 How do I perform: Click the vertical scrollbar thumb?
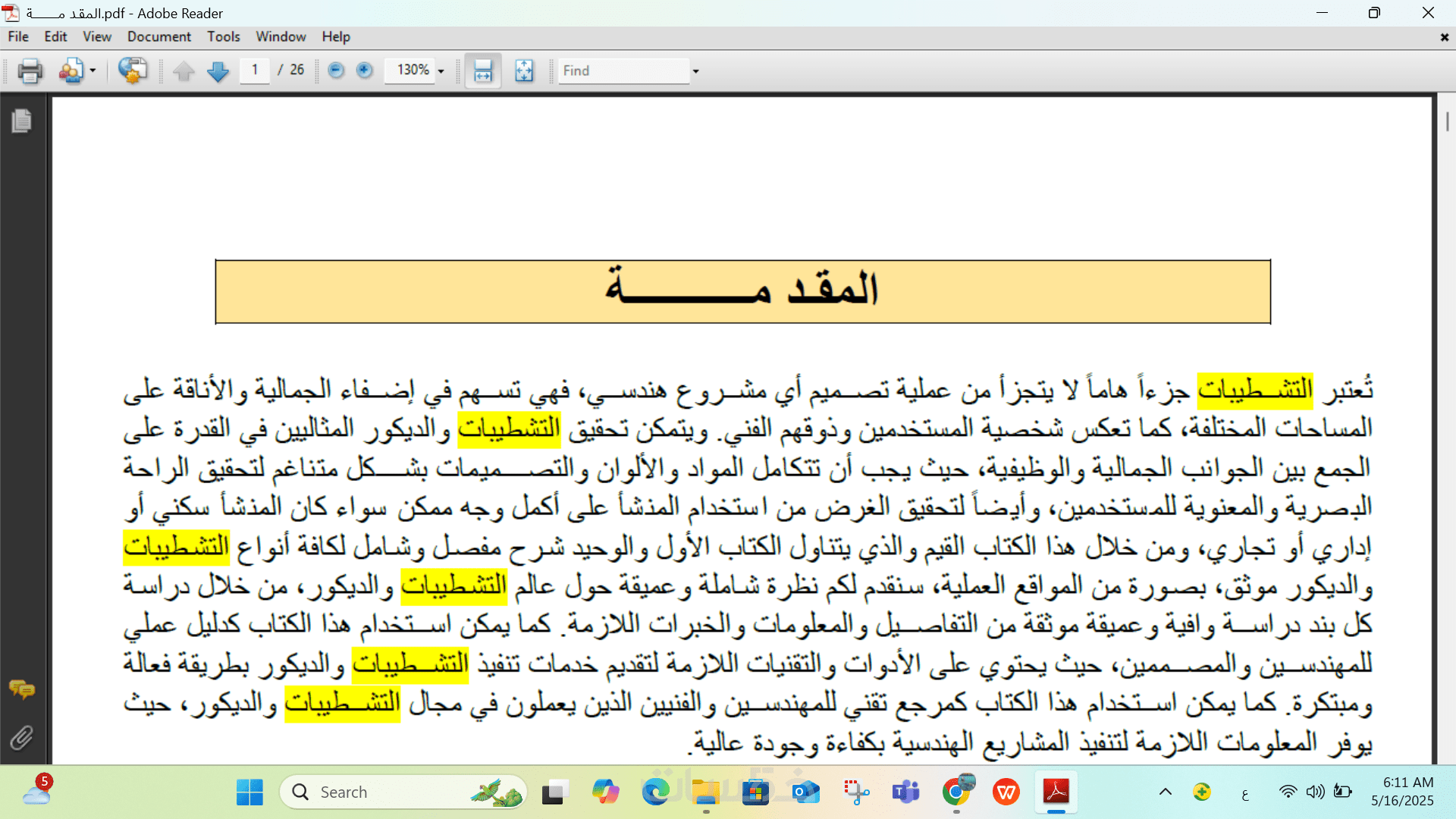(1447, 121)
